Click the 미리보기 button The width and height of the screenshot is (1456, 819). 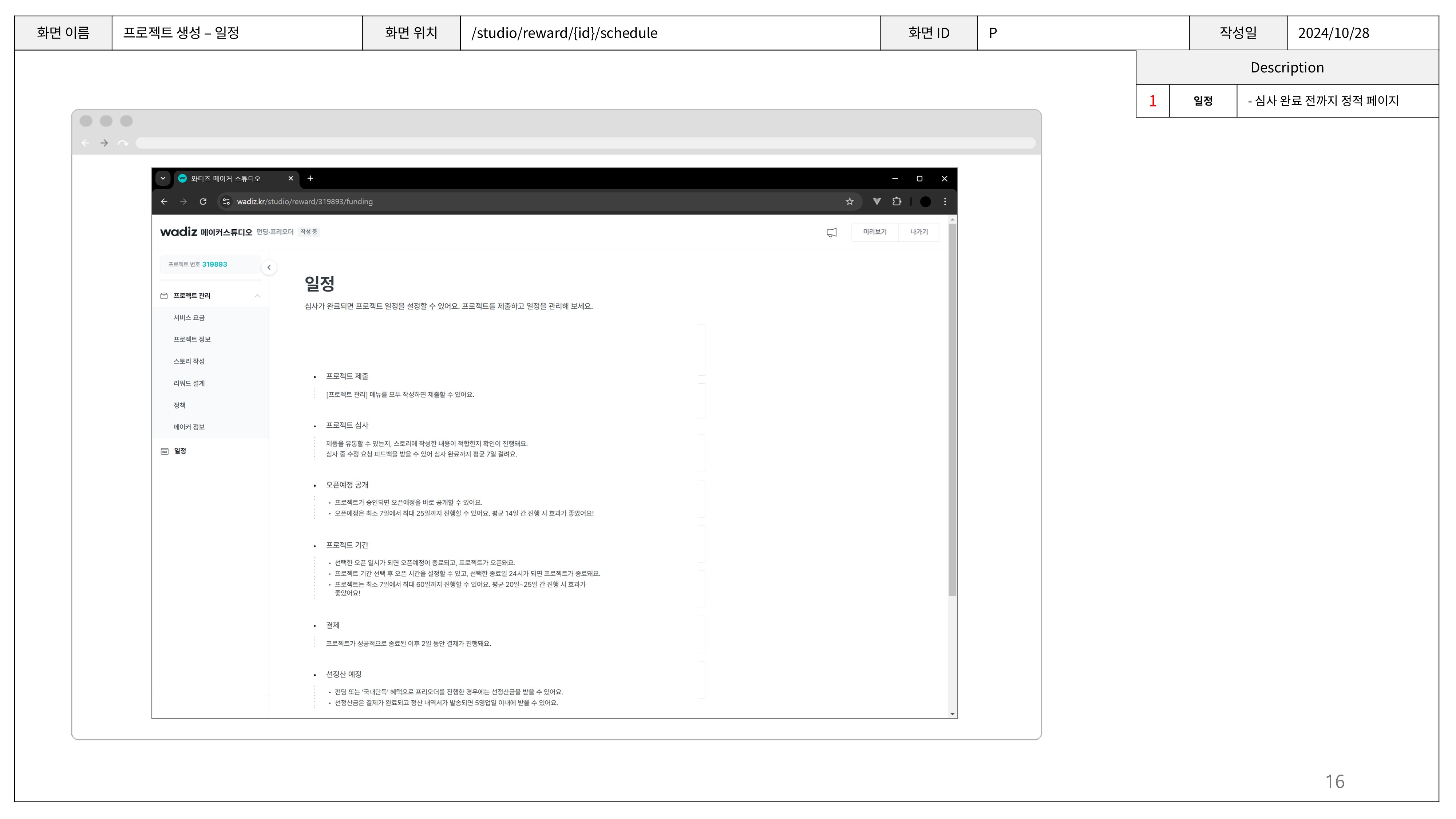click(874, 232)
